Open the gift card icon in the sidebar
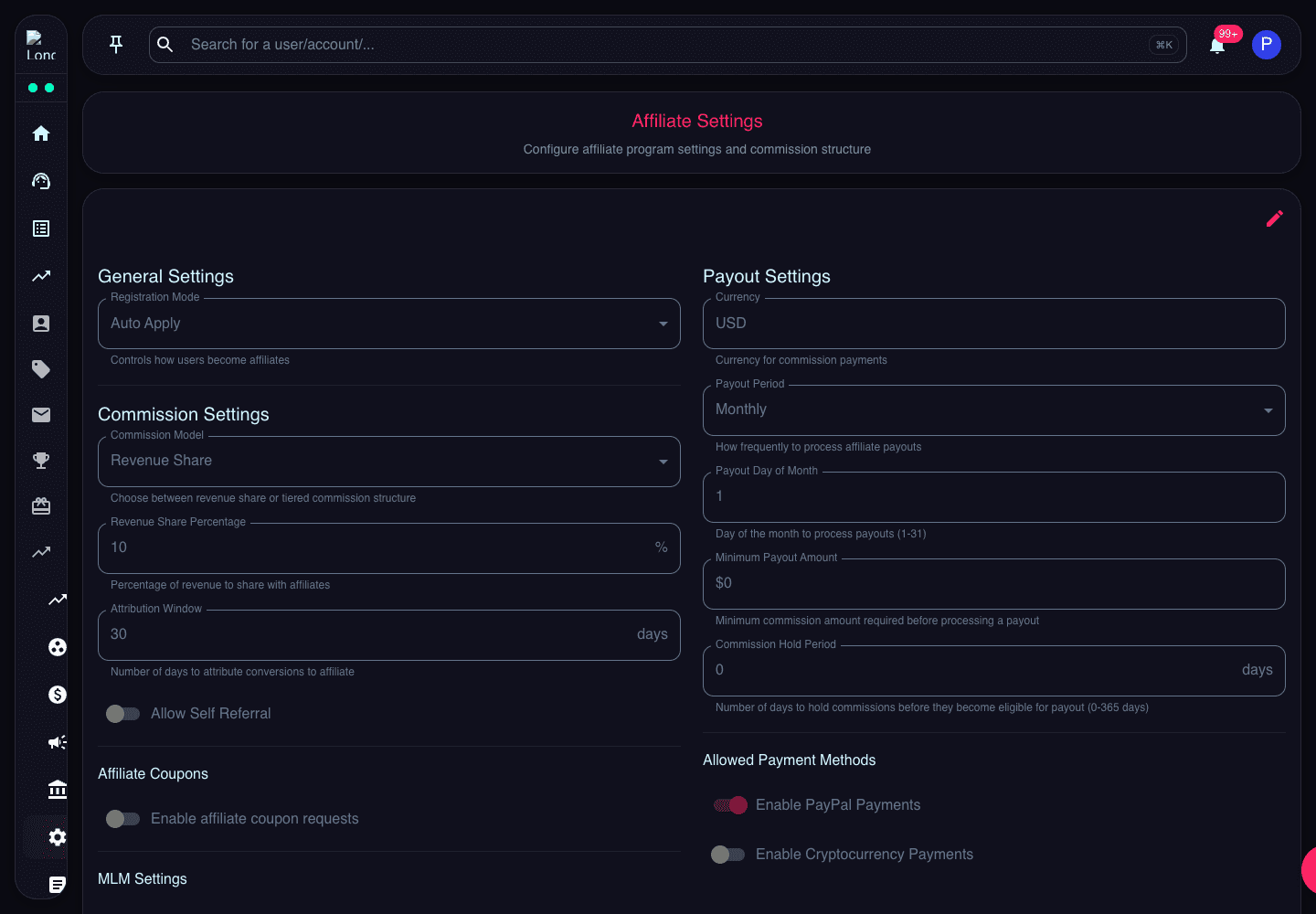Viewport: 1316px width, 914px height. 41,506
